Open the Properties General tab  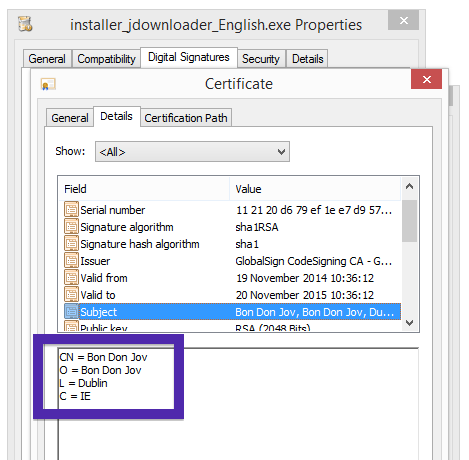(x=47, y=59)
